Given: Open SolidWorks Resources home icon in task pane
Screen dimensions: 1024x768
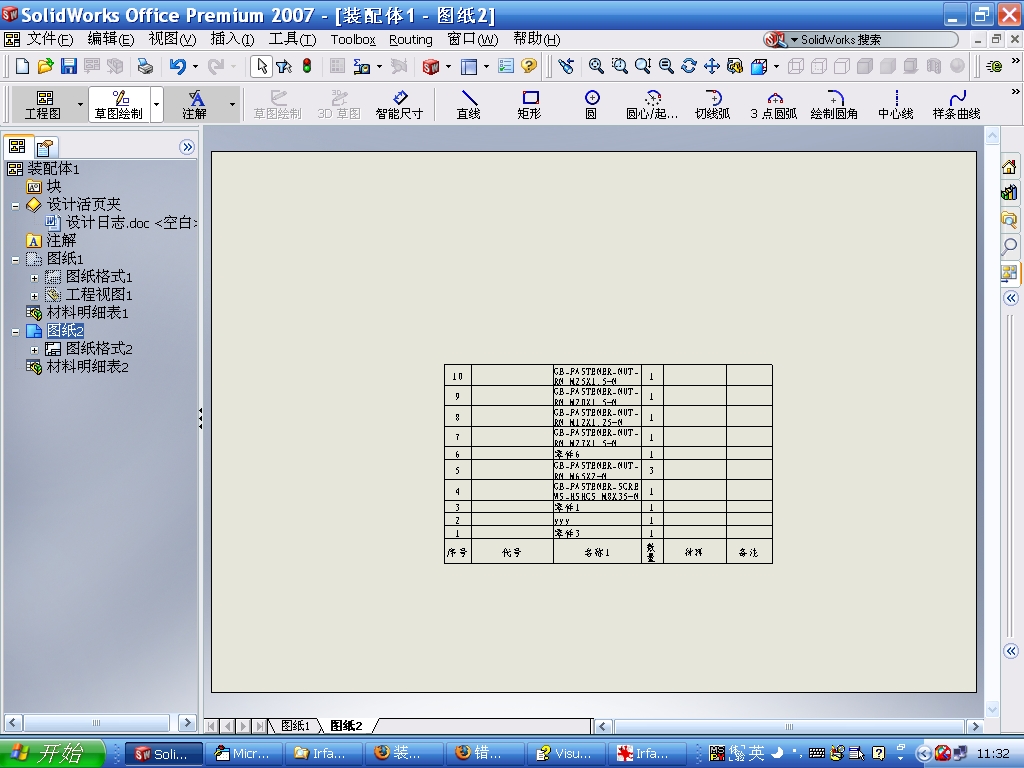Looking at the screenshot, I should coord(1009,167).
